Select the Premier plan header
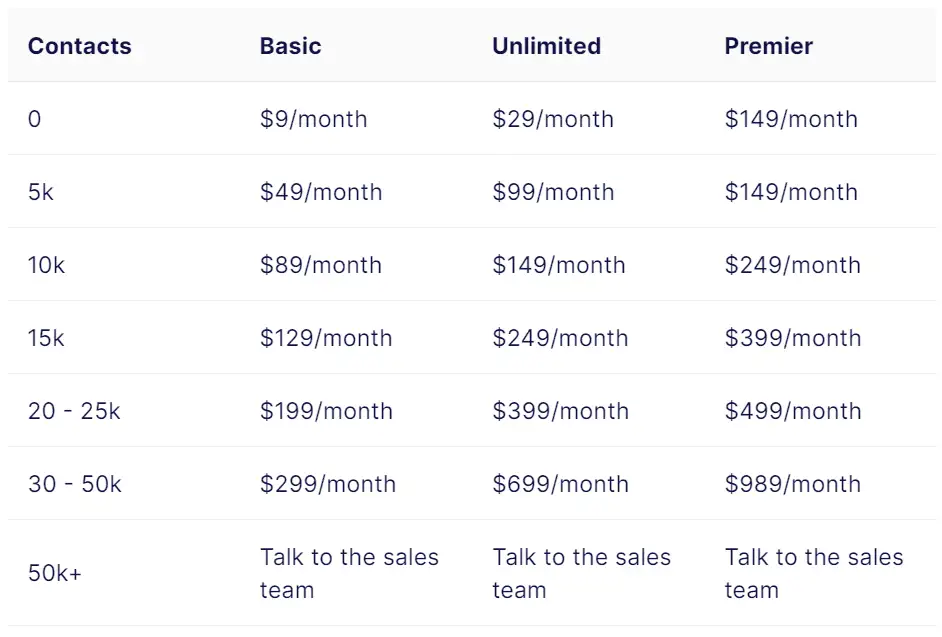942x637 pixels. click(768, 46)
